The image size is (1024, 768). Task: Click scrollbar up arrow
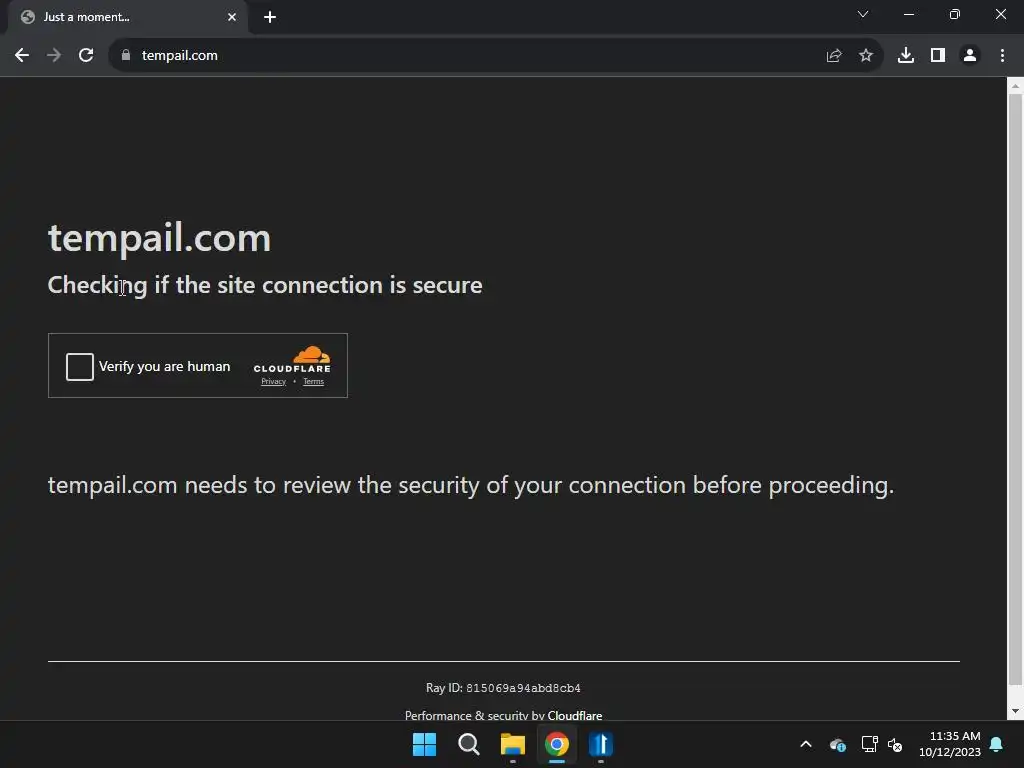click(x=1015, y=86)
